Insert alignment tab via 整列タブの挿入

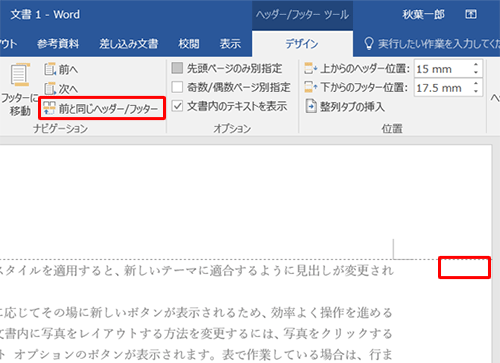(345, 107)
